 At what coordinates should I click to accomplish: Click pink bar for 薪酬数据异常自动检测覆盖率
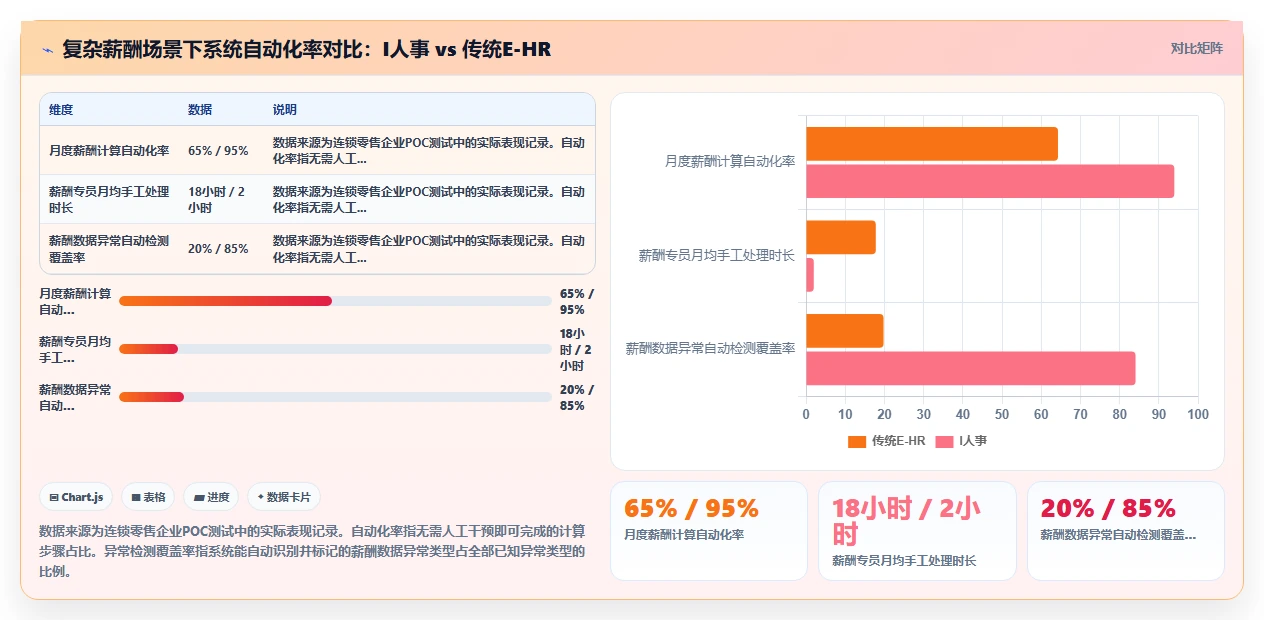[971, 368]
